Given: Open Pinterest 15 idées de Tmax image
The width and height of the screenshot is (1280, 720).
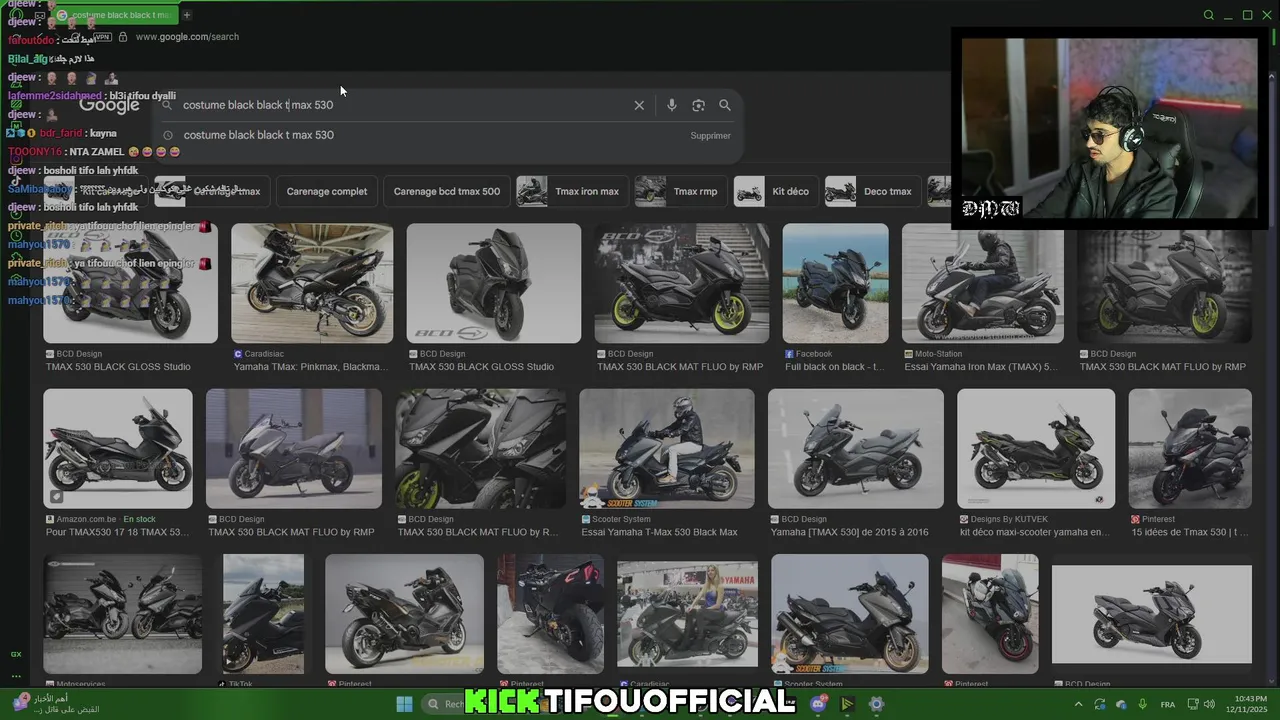Looking at the screenshot, I should tap(1190, 449).
